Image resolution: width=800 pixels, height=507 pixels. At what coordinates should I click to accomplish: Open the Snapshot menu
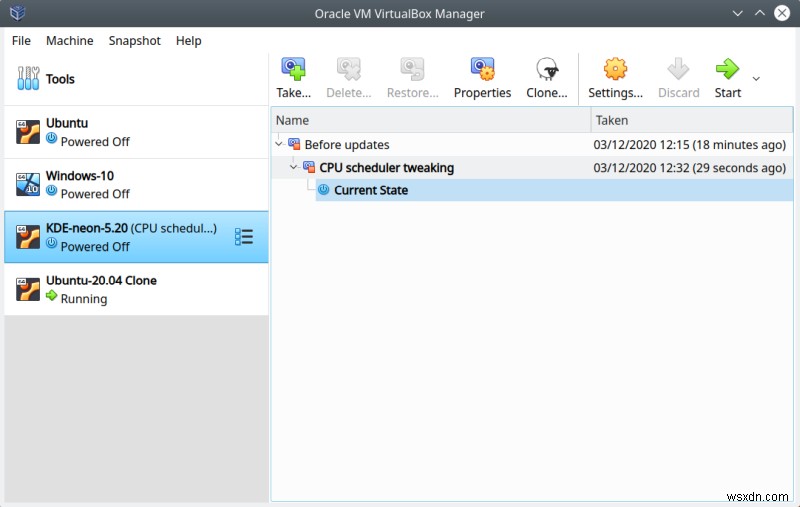coord(135,40)
